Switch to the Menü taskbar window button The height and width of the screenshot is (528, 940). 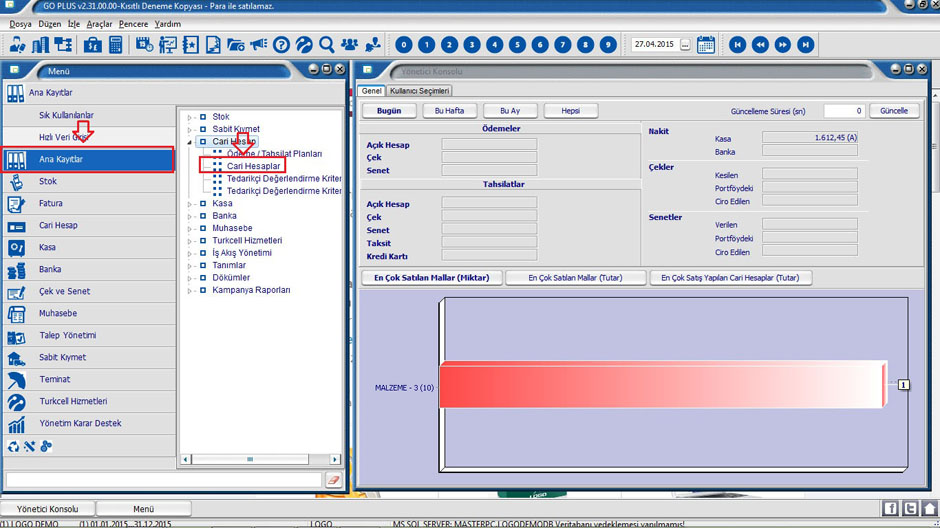tap(143, 509)
